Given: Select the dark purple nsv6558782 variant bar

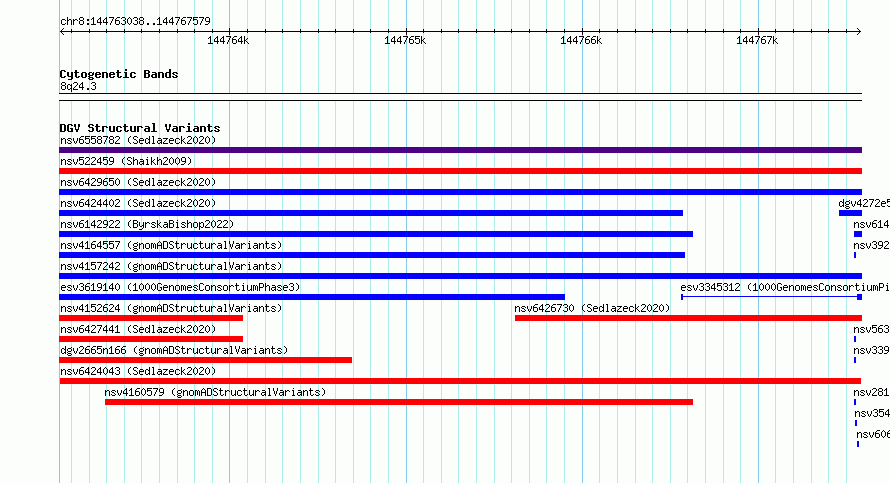Looking at the screenshot, I should coord(460,150).
